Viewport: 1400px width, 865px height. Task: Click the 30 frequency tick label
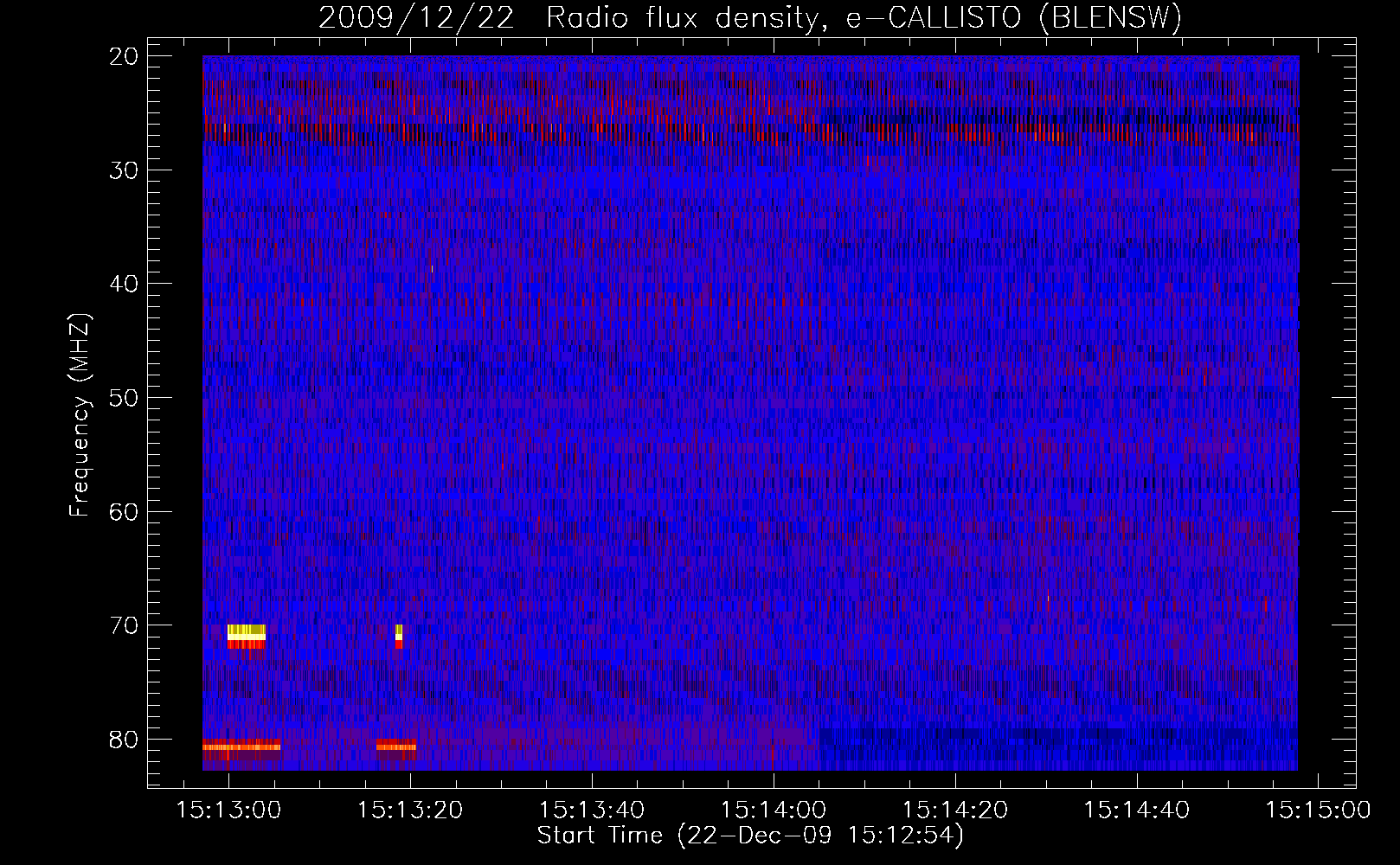click(125, 170)
